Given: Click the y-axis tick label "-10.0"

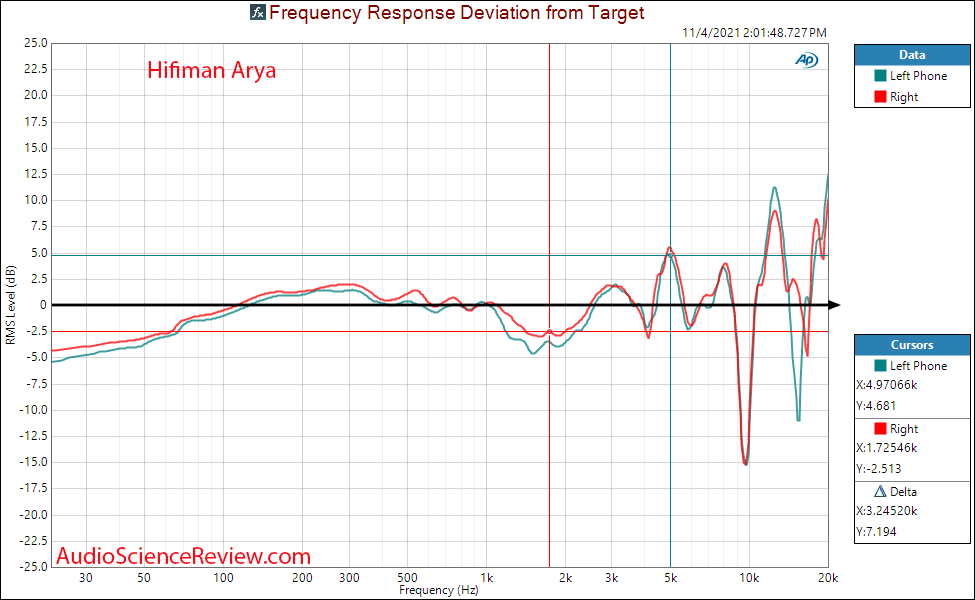Looking at the screenshot, I should tap(34, 410).
